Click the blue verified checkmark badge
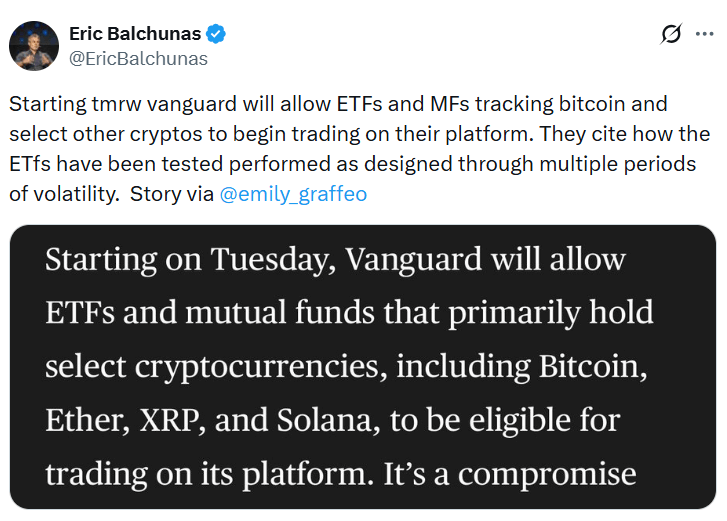Viewport: 727px width, 521px height. coord(216,34)
